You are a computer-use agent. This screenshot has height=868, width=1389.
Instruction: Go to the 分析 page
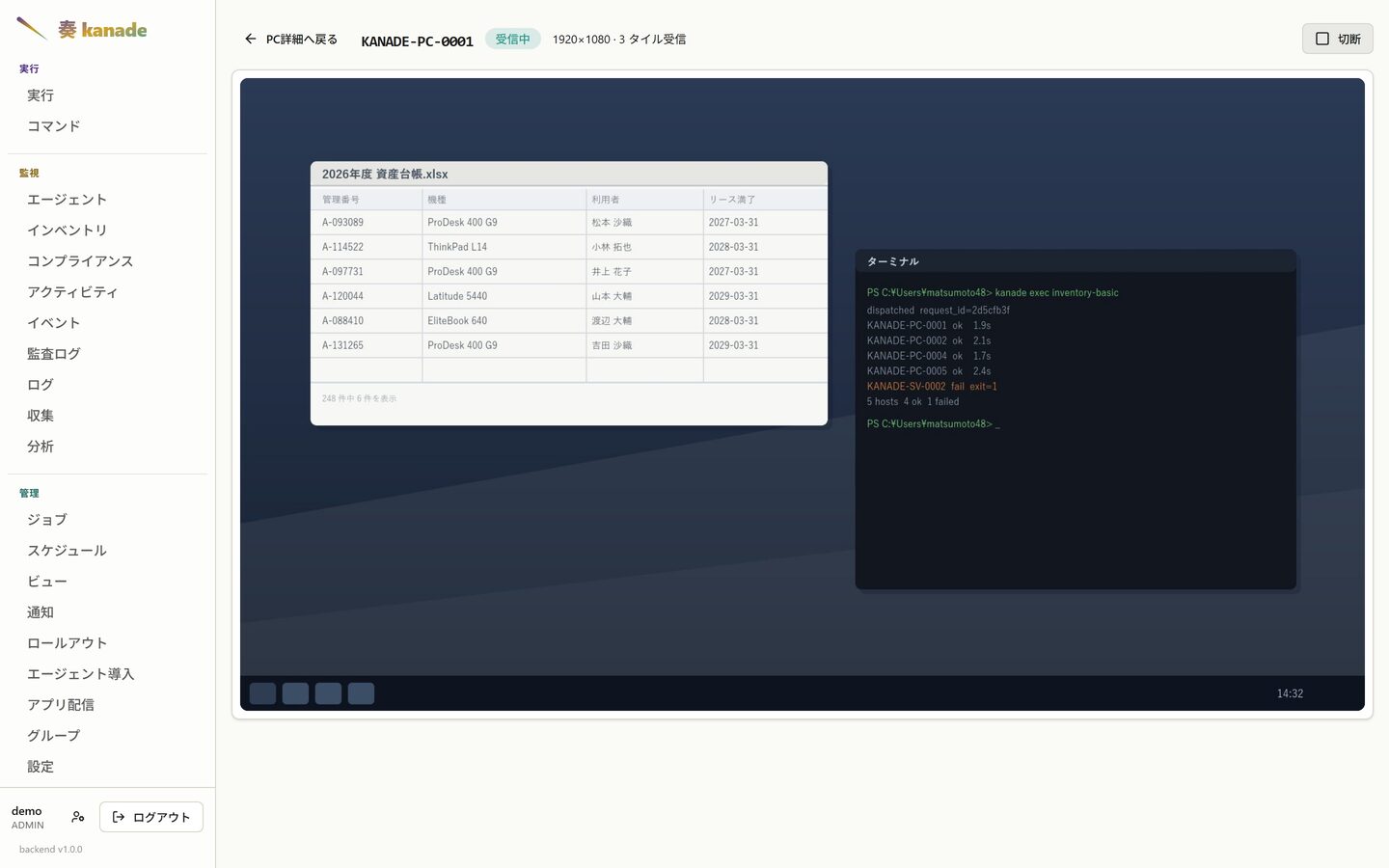[107, 447]
